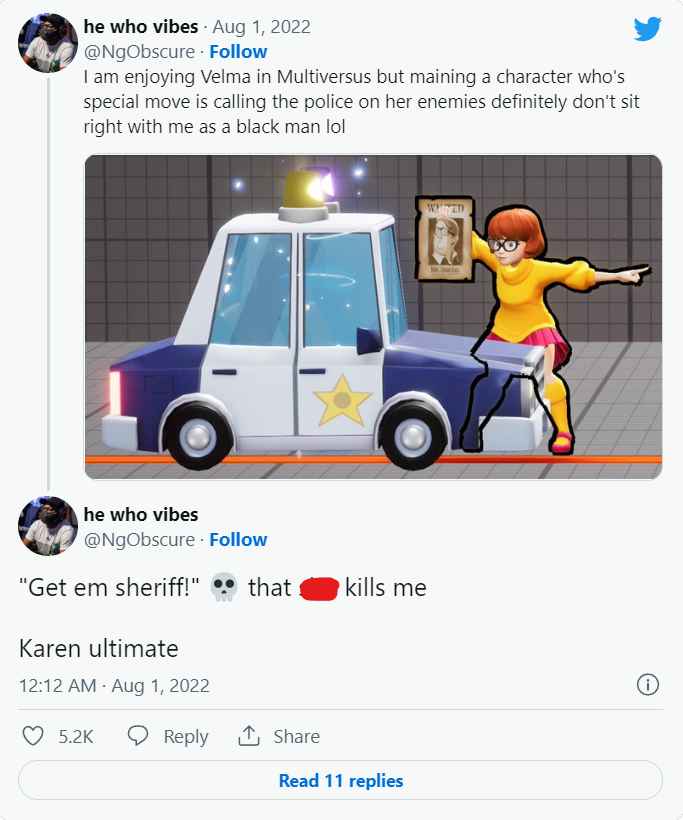Click the @NgObscure handle in top tweet

pos(139,52)
